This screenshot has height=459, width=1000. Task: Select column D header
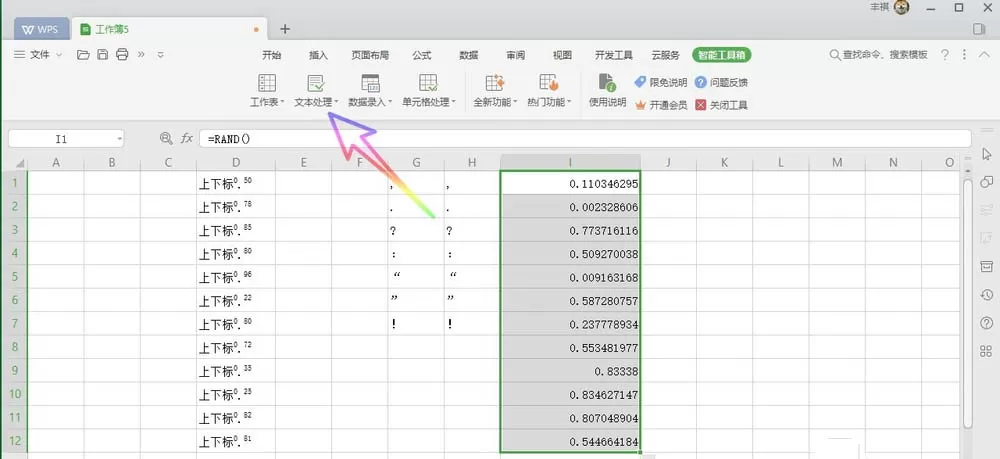(x=236, y=163)
